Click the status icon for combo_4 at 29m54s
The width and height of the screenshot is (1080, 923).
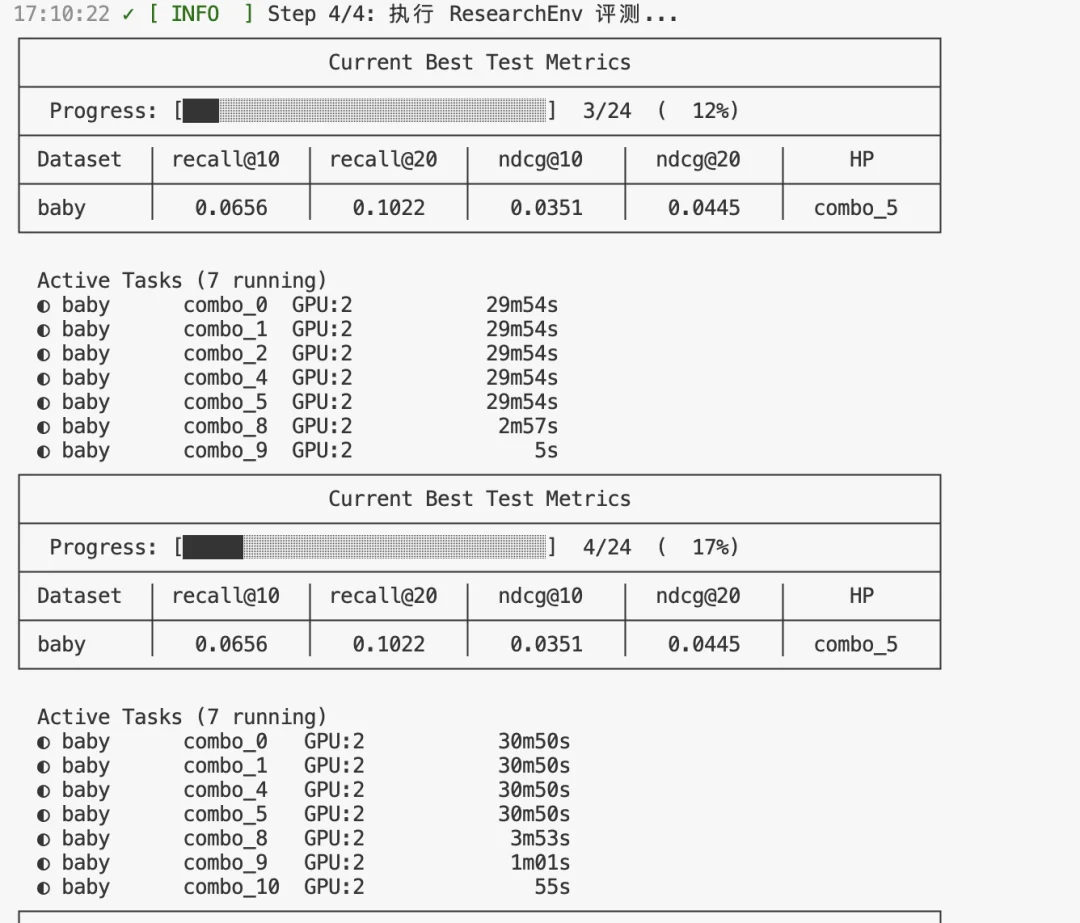pos(43,378)
